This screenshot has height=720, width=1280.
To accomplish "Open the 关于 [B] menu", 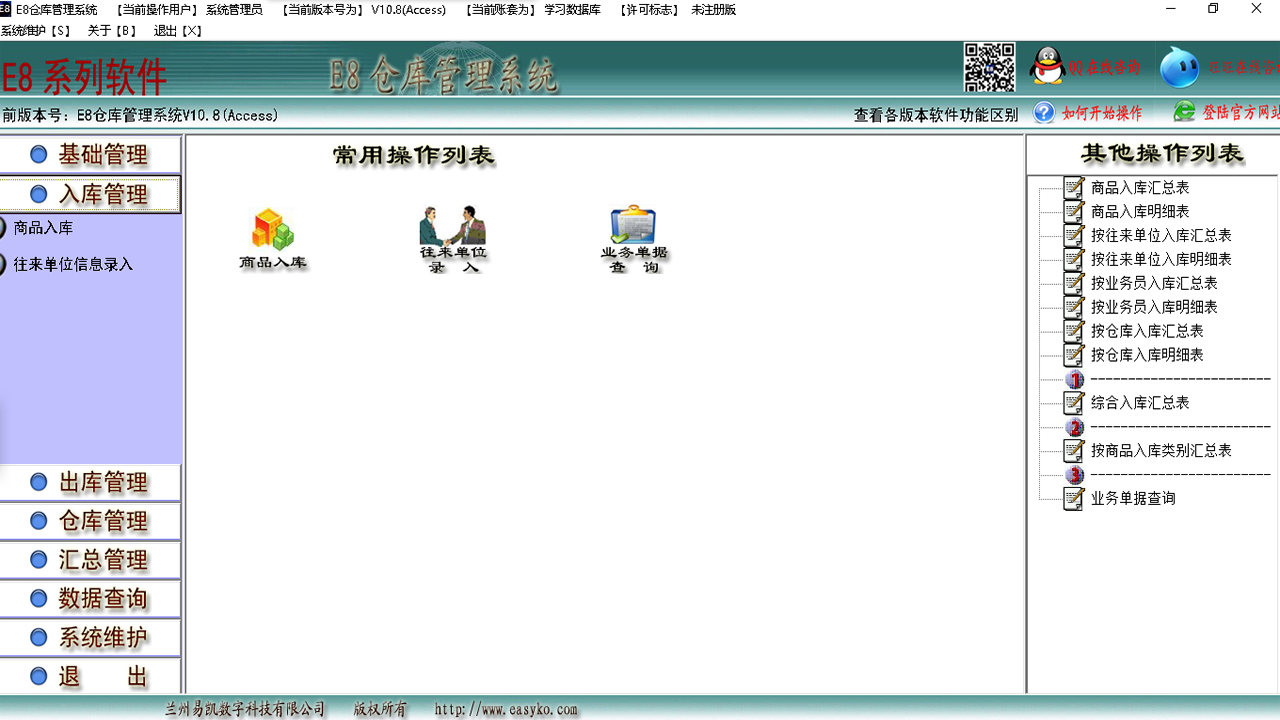I will click(112, 31).
